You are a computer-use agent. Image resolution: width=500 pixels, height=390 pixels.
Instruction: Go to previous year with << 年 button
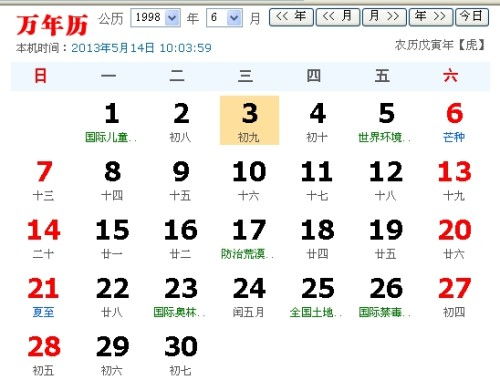(x=291, y=17)
